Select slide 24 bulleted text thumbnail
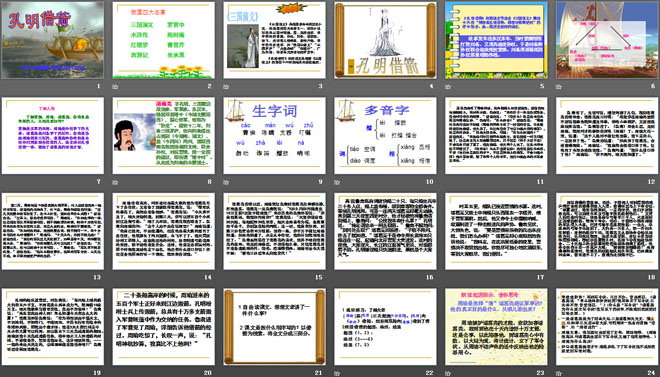This screenshot has height=377, width=660. pos(607,327)
